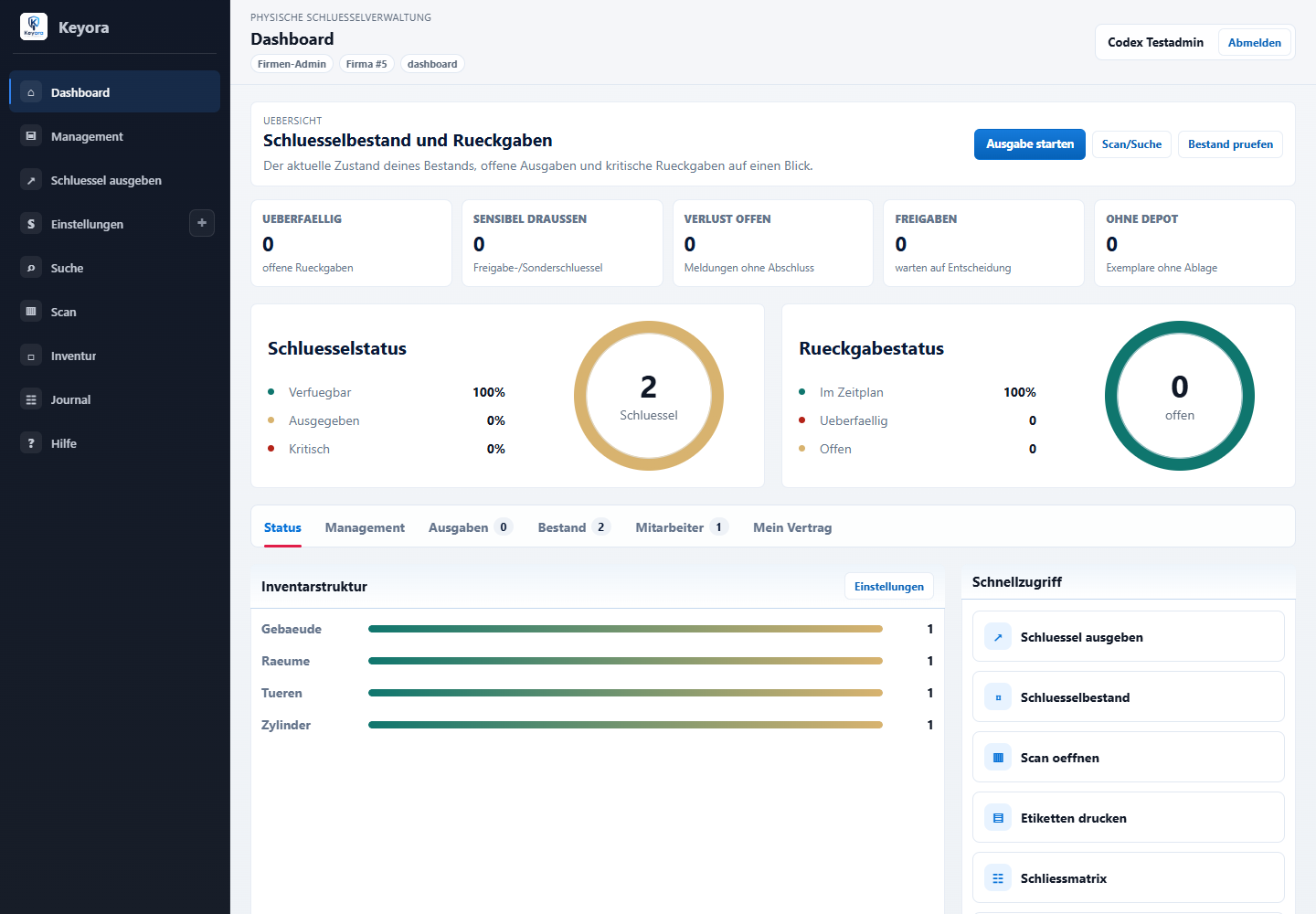Open Schluessel ausgeben in sidebar
Image resolution: width=1316 pixels, height=914 pixels.
click(114, 180)
